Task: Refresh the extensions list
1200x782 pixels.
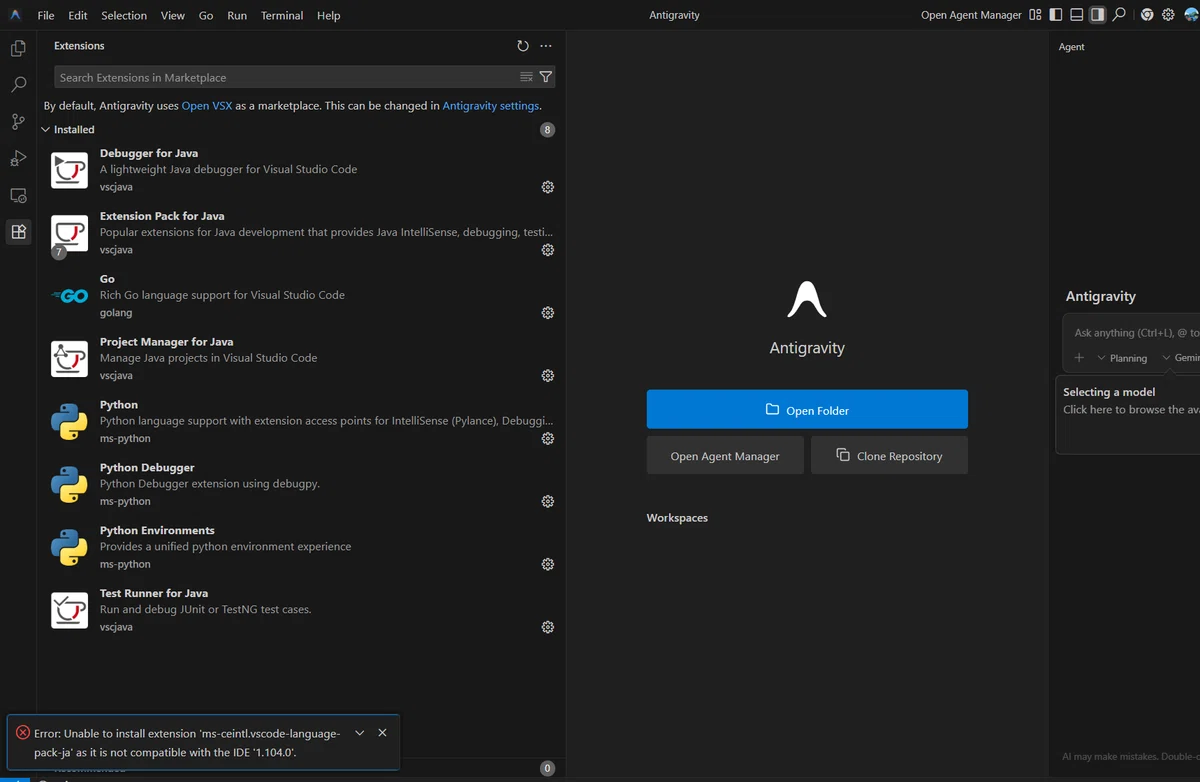Action: (523, 46)
